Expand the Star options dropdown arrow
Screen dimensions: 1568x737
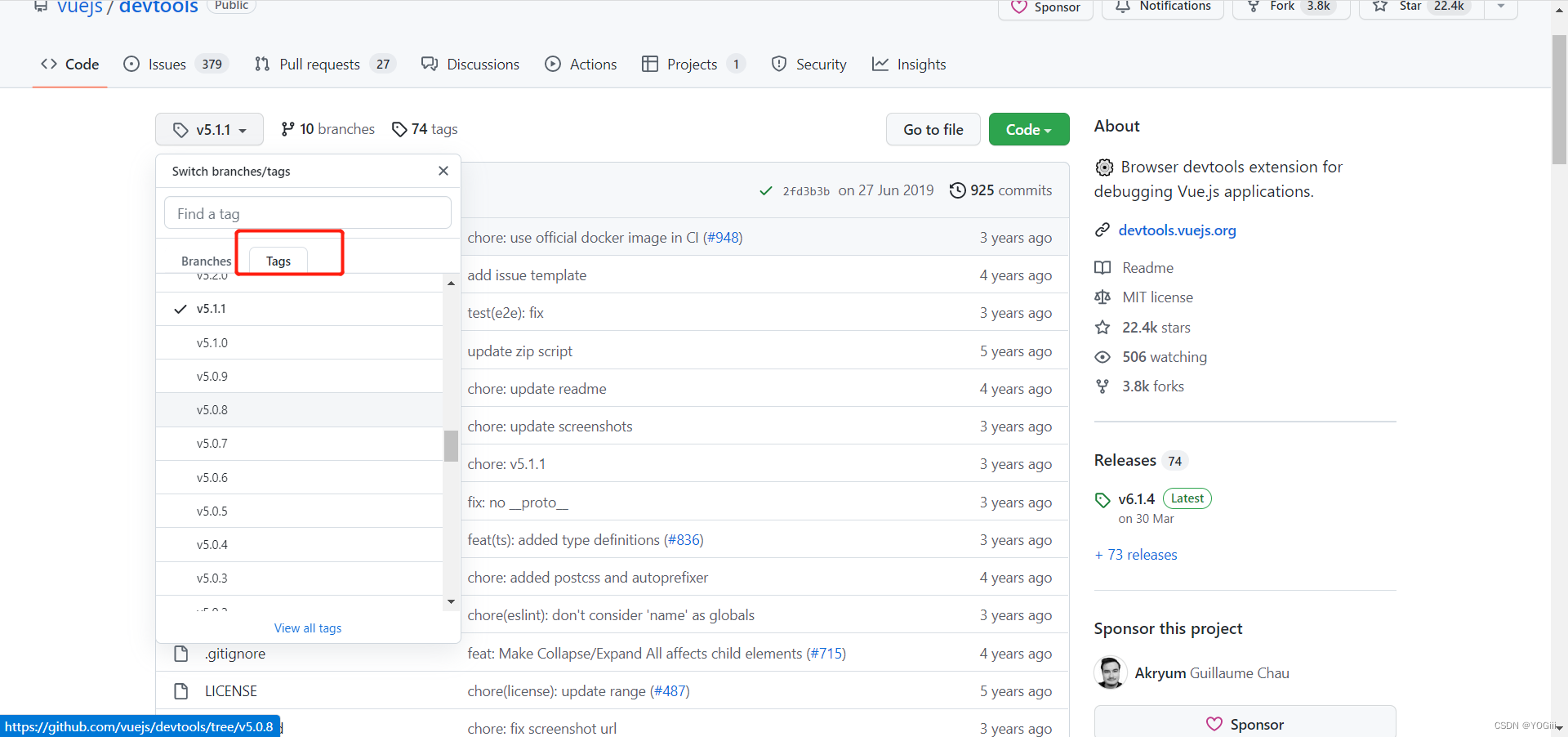[x=1501, y=7]
